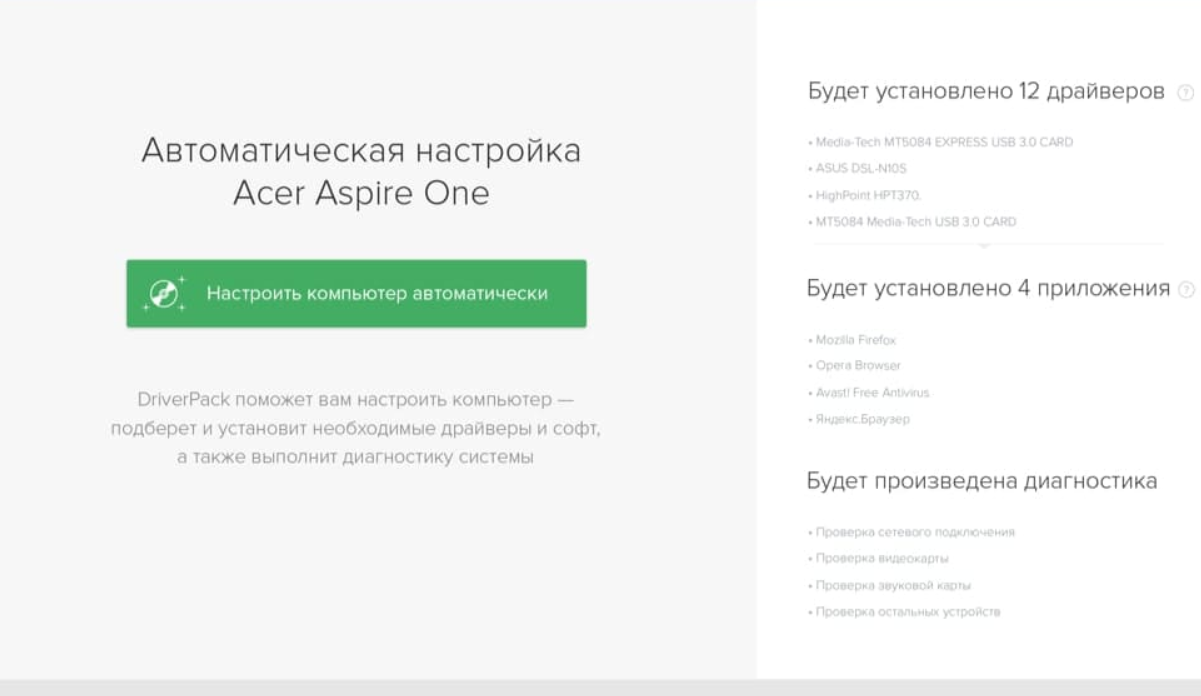Viewport: 1201px width, 696px height.
Task: Click the 'Автоматическая настройка Acer Aspire One' title
Action: [361, 171]
